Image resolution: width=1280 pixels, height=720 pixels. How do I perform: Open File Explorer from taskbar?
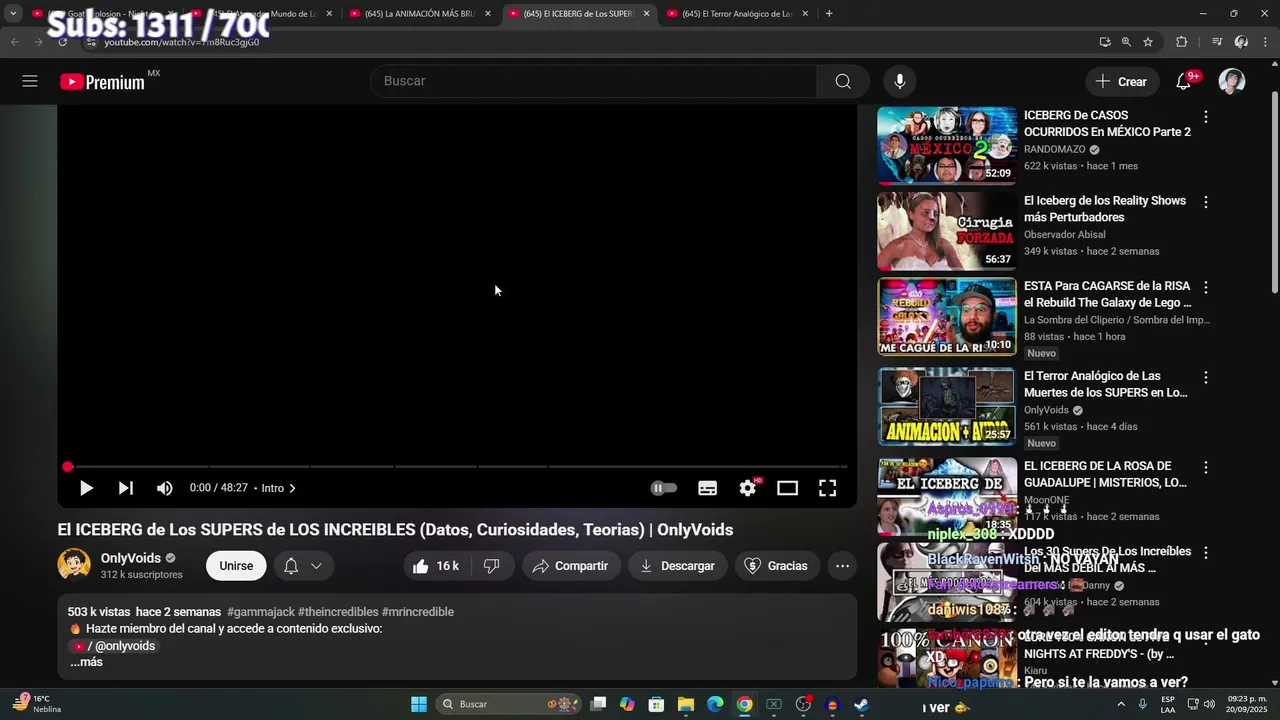(686, 704)
